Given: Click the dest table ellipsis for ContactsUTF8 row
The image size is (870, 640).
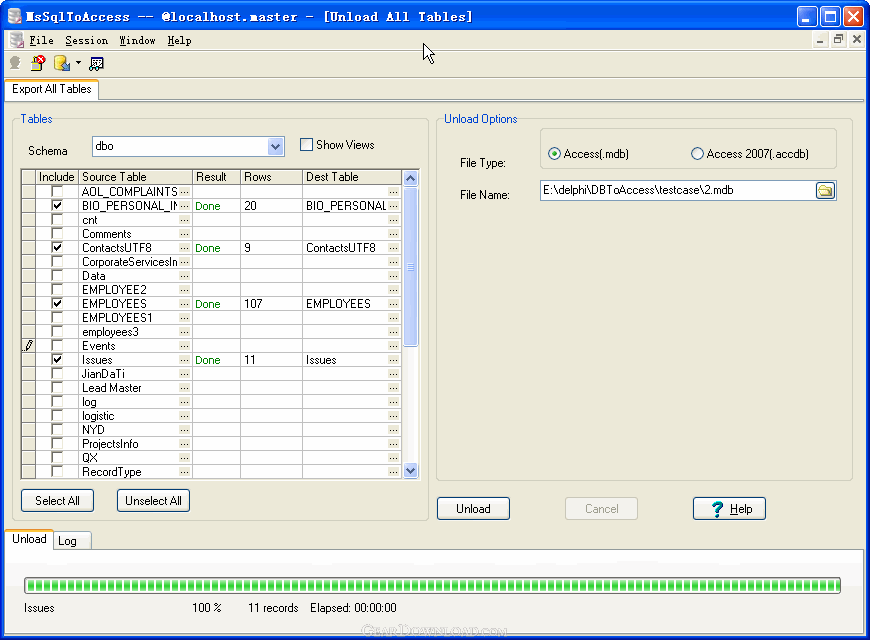Looking at the screenshot, I should 393,248.
